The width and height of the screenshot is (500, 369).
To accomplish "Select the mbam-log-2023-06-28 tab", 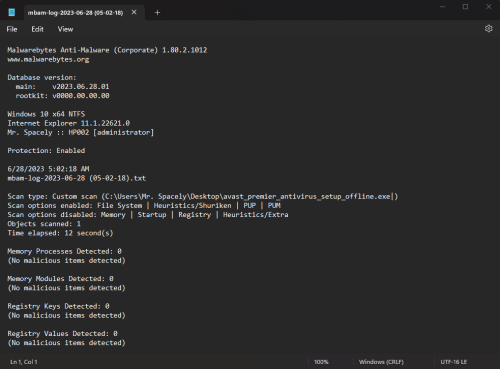I will pos(75,13).
